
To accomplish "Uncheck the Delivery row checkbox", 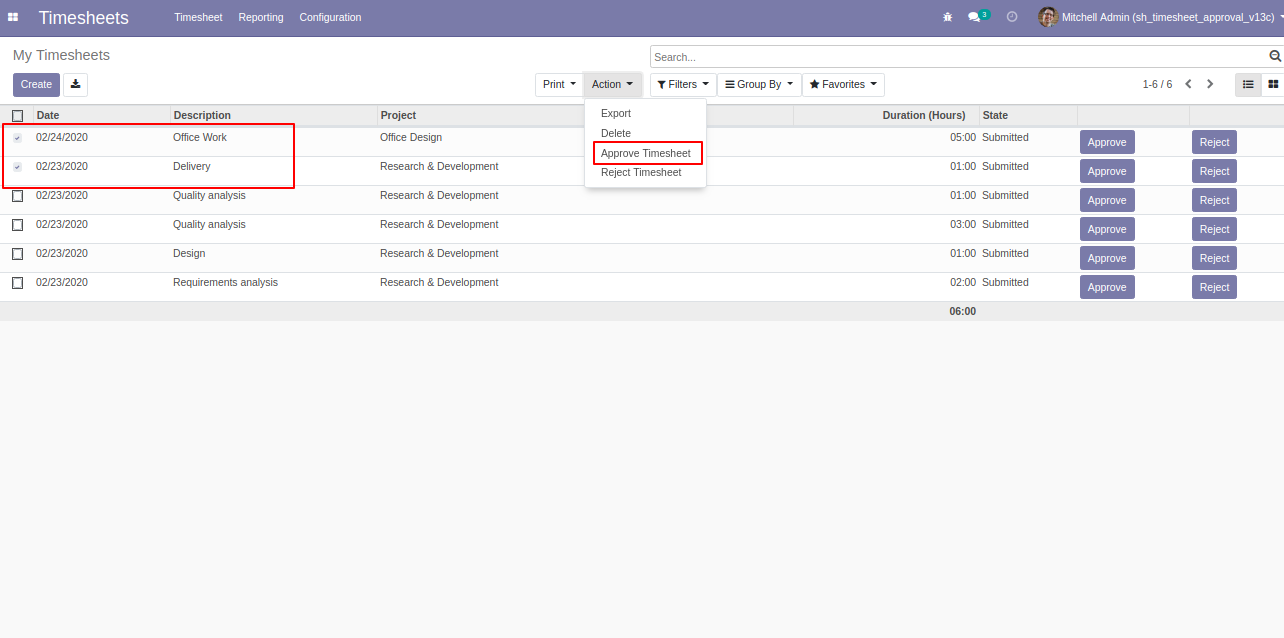I will [17, 167].
